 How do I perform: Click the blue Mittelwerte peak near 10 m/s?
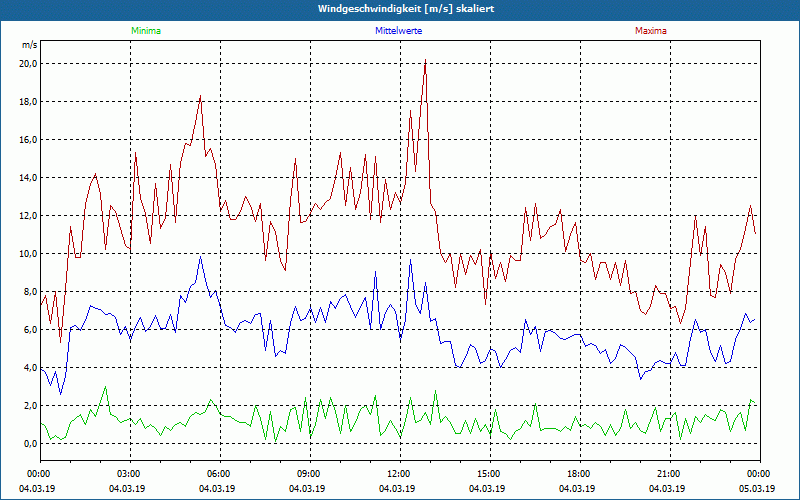[x=201, y=257]
